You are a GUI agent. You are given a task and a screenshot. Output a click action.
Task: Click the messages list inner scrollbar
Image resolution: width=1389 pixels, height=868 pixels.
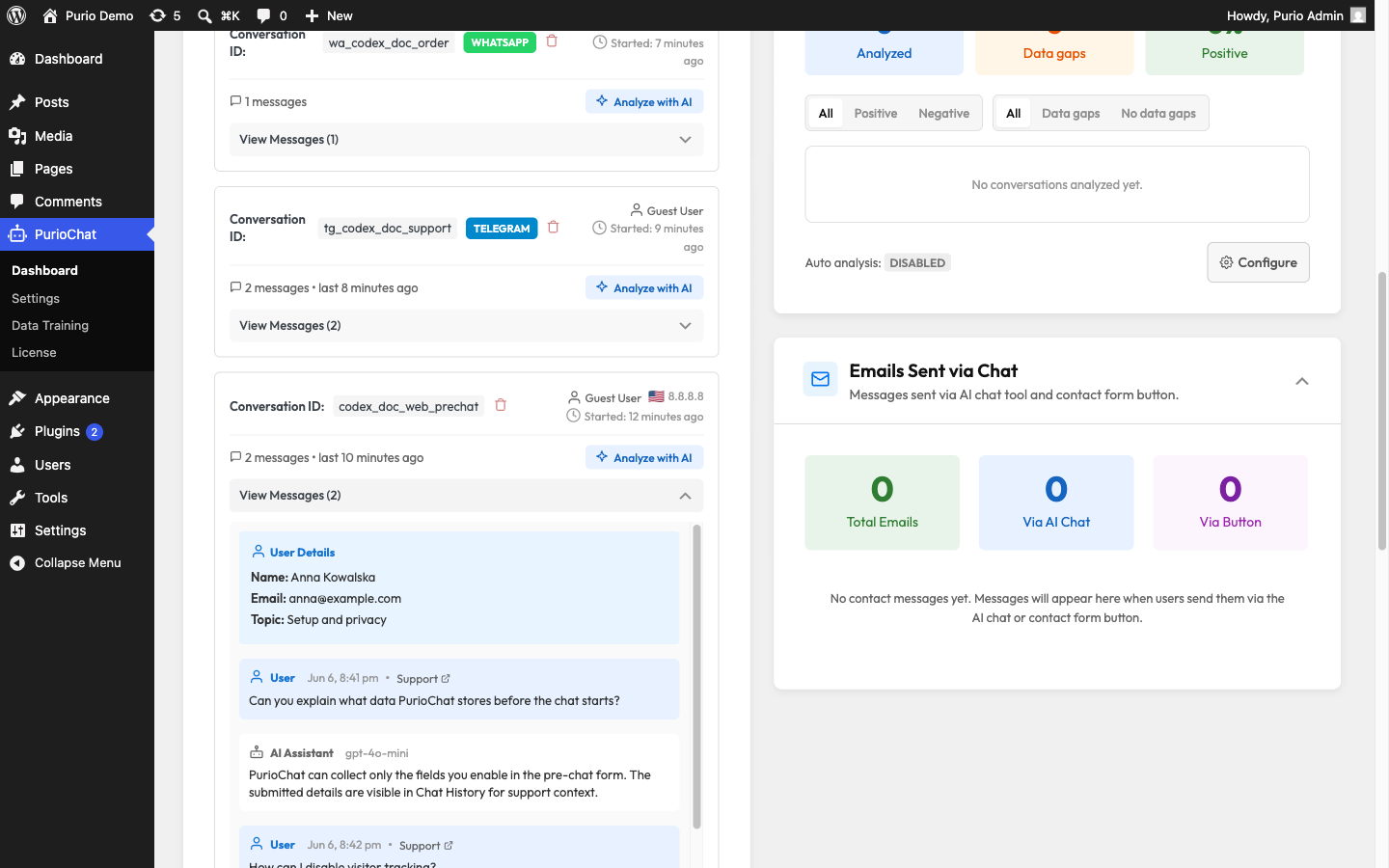pos(696,675)
